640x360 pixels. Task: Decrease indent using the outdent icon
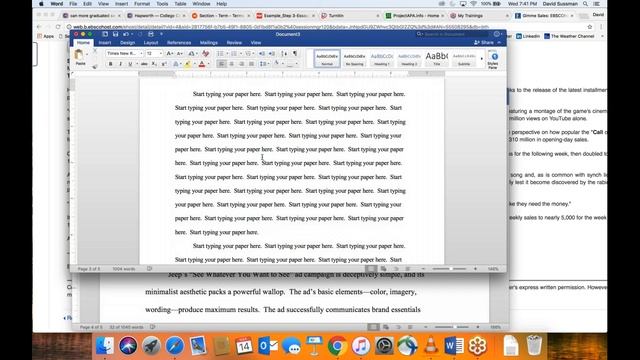click(262, 53)
